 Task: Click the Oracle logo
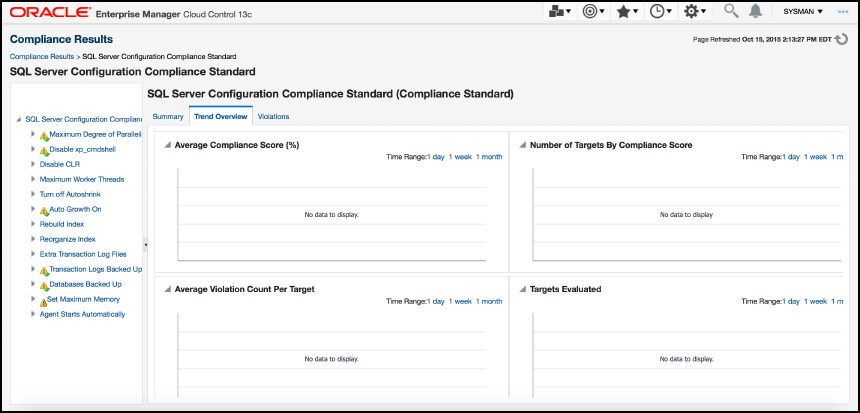pyautogui.click(x=50, y=12)
